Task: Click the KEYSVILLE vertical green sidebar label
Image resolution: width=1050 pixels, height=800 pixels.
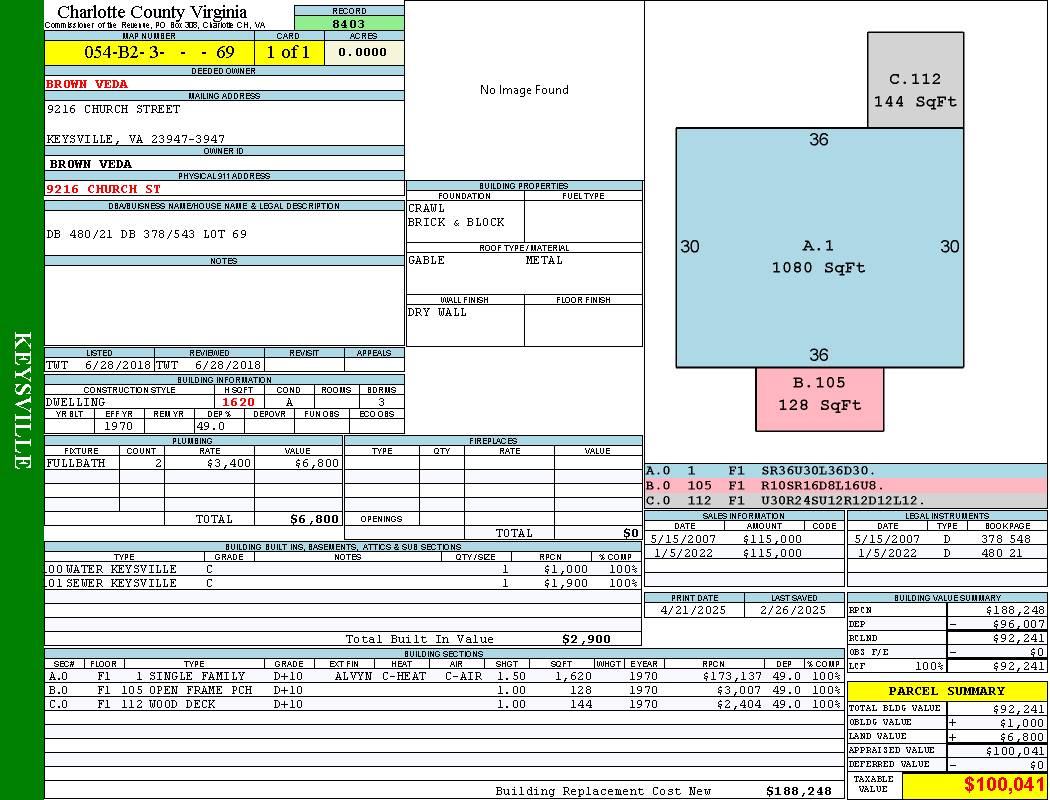Action: [x=22, y=400]
